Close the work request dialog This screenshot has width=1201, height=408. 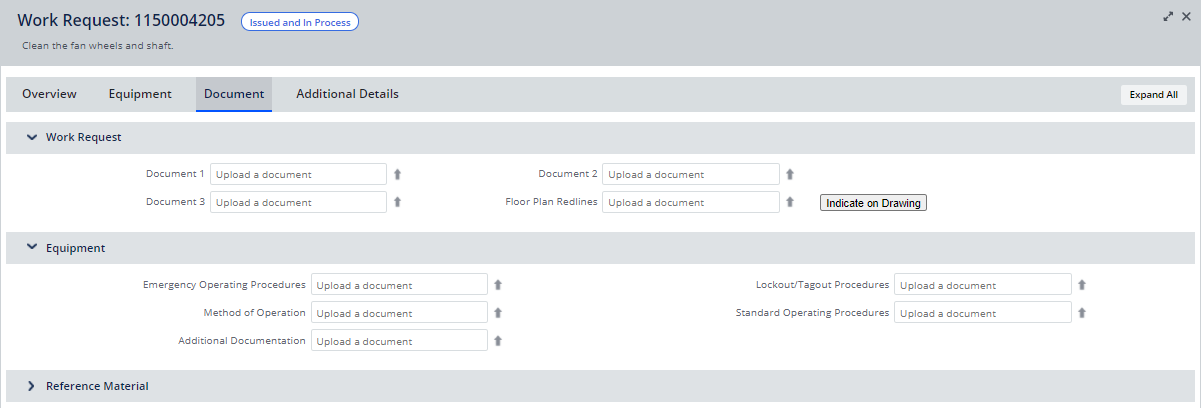coord(1186,17)
